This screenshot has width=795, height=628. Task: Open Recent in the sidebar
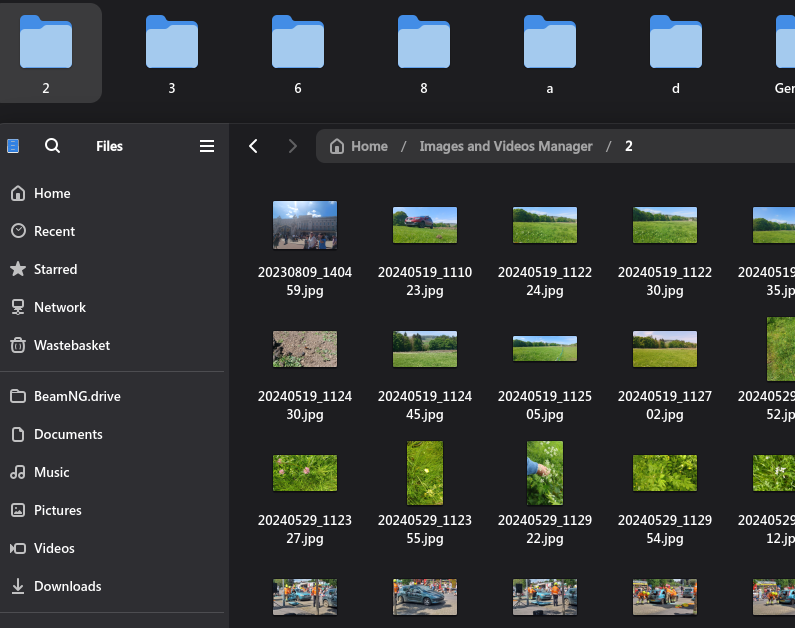pyautogui.click(x=112, y=231)
